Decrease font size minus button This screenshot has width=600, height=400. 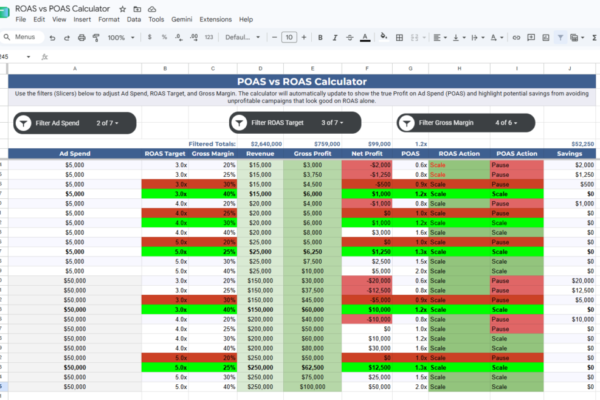(x=274, y=37)
